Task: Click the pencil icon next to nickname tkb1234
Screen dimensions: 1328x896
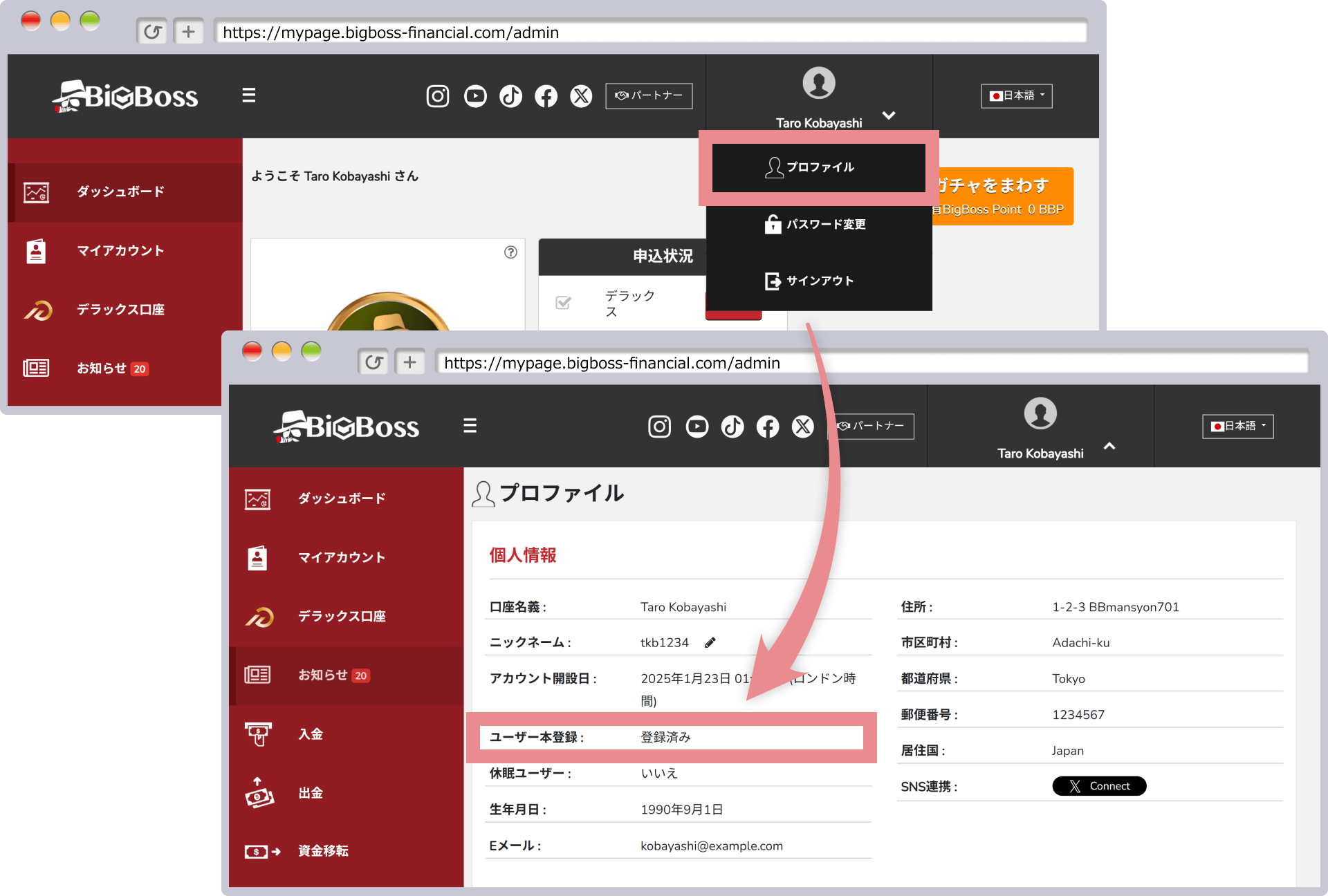Action: pos(710,643)
